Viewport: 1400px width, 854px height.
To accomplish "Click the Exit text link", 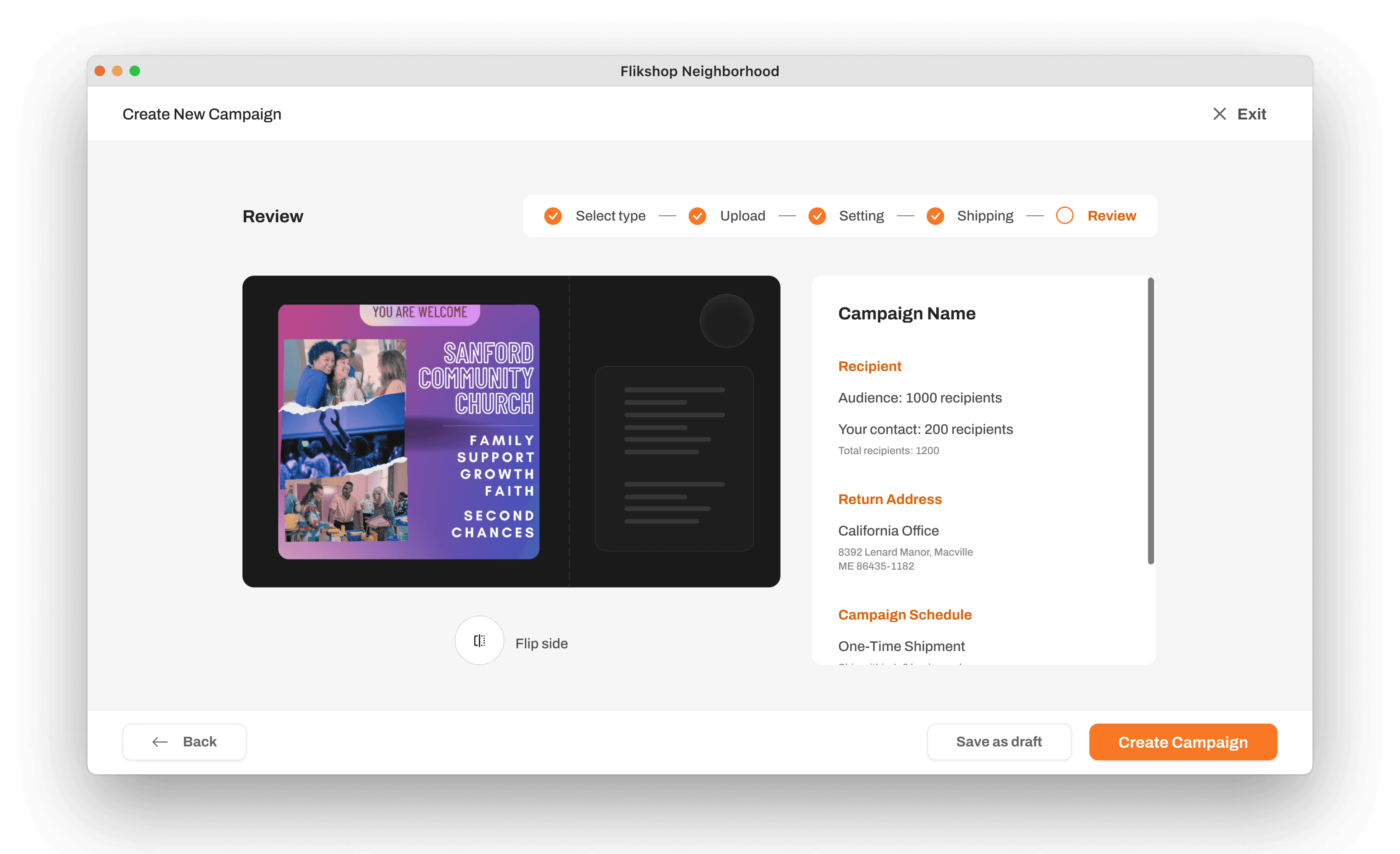I will 1251,114.
